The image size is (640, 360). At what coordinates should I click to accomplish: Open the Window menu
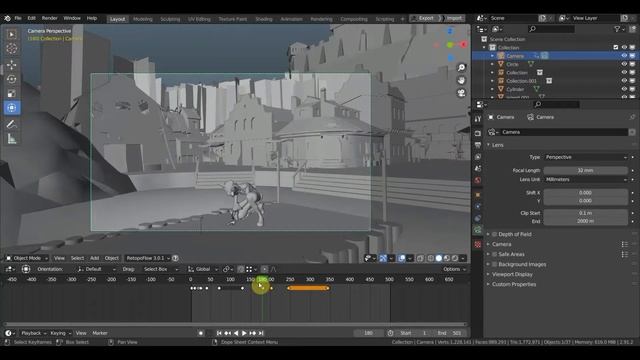coord(72,18)
